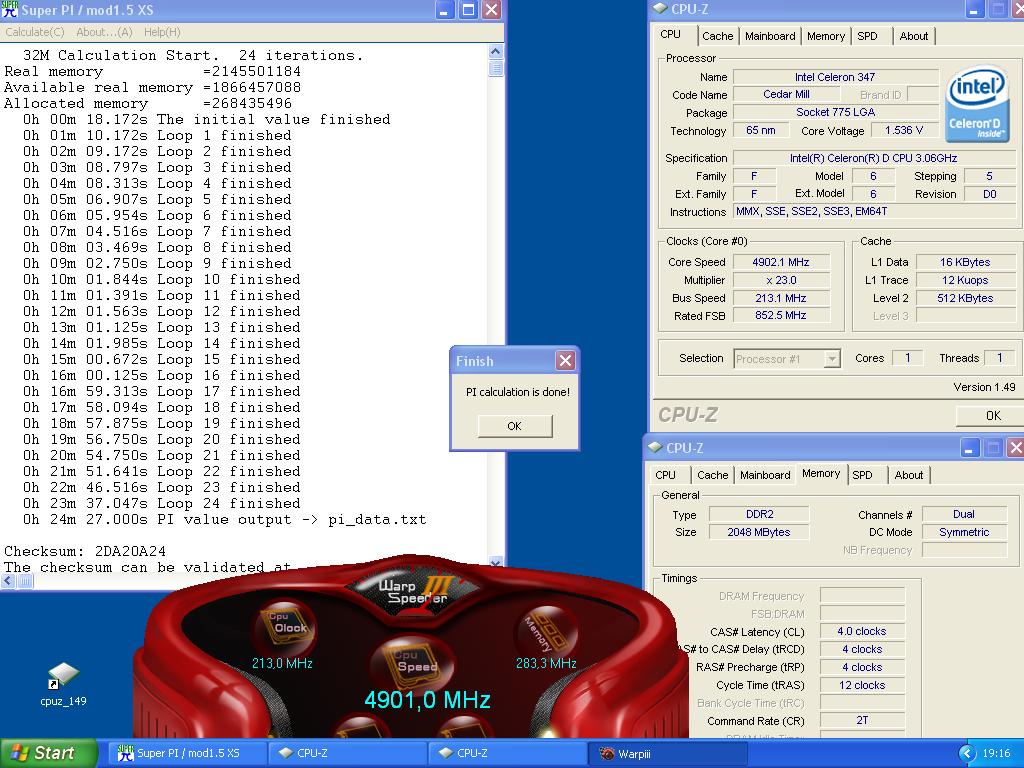Click the Bus Speed 213.1 MHz field

781,298
